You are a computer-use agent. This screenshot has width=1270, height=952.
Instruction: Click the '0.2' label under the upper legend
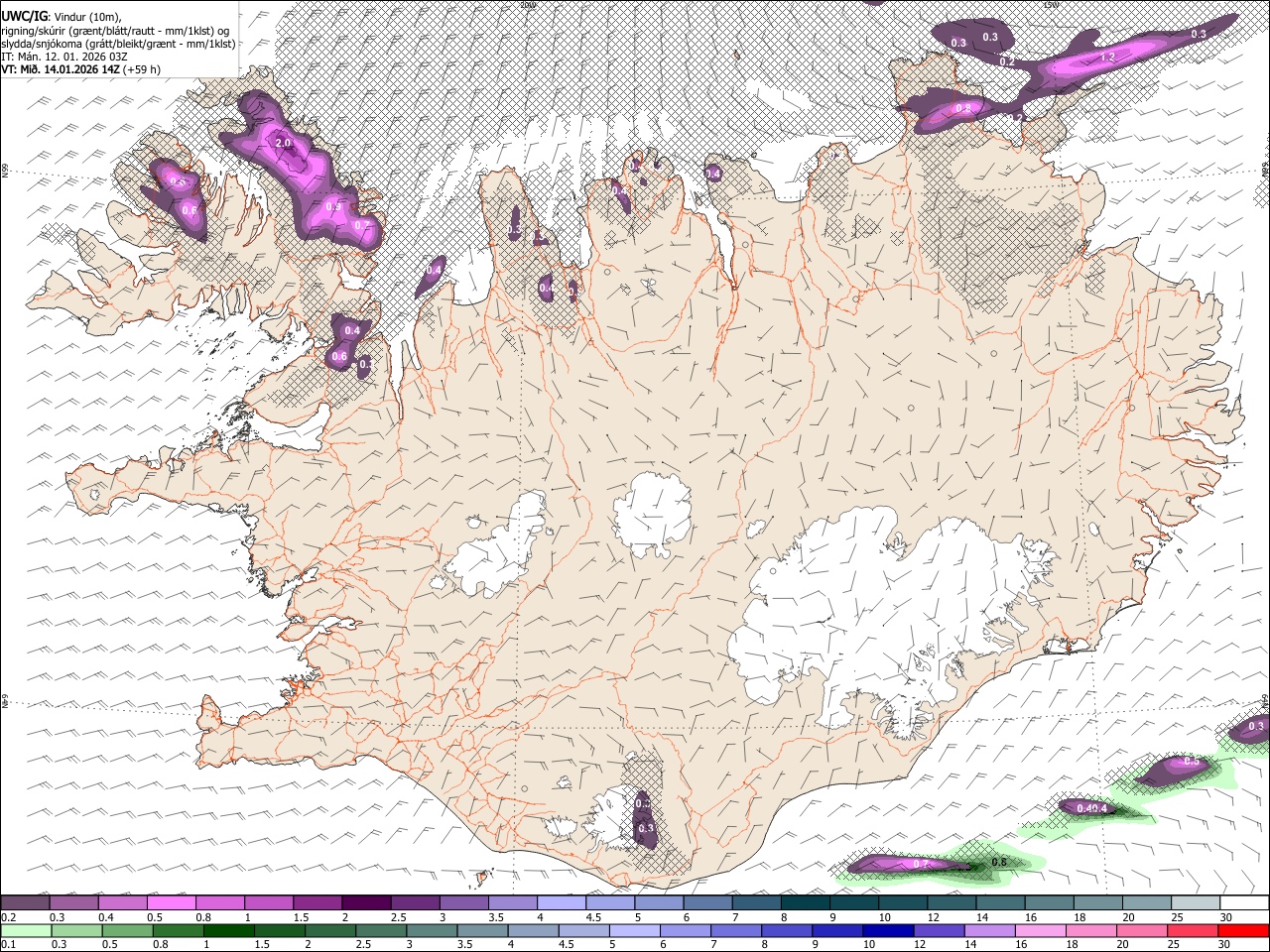(9, 917)
